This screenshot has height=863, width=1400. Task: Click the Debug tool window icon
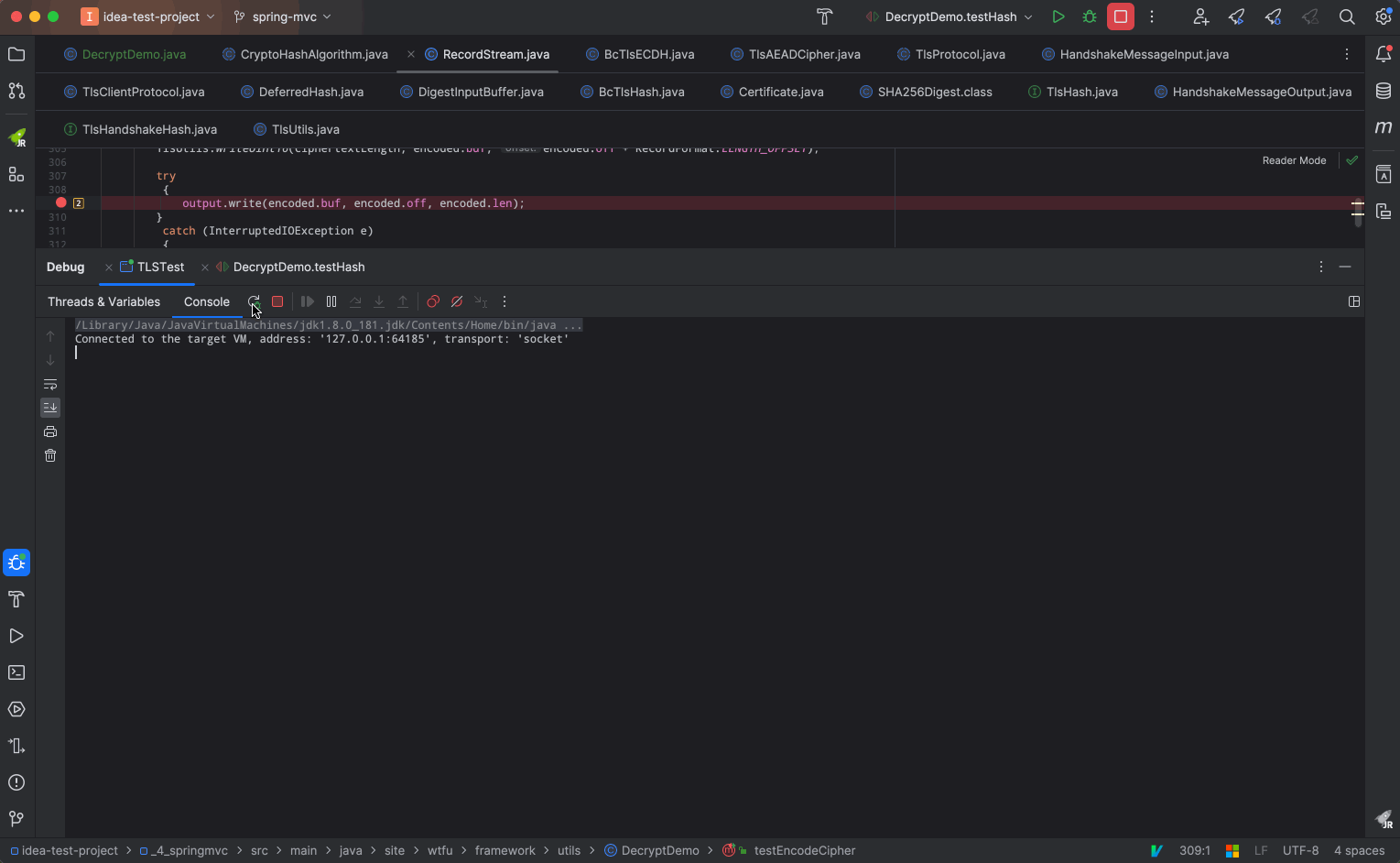pos(16,563)
